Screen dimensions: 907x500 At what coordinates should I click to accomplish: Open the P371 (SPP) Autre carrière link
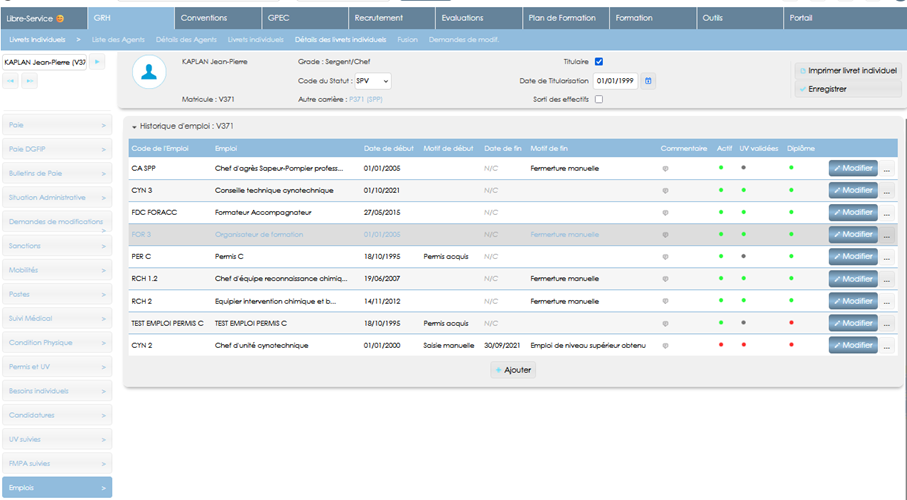(366, 100)
